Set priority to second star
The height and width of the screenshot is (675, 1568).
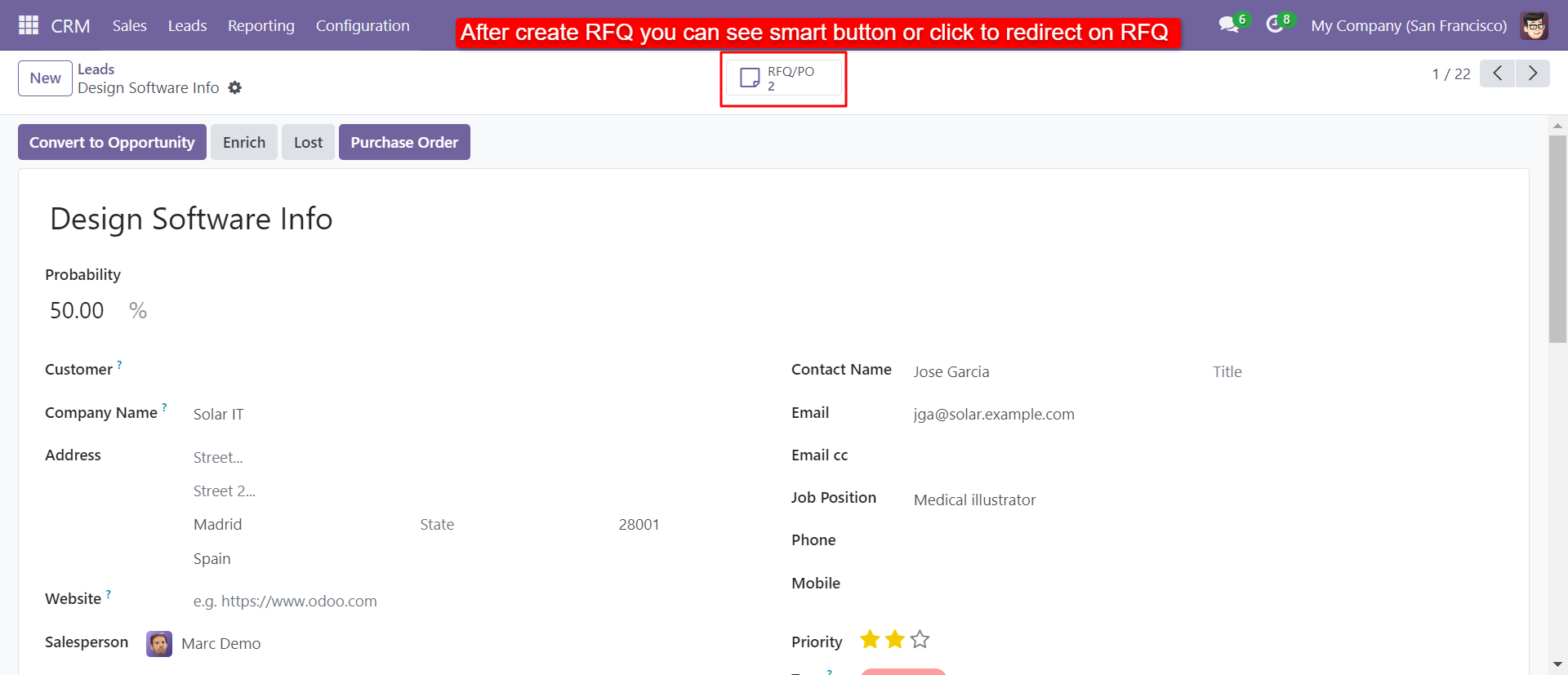895,639
